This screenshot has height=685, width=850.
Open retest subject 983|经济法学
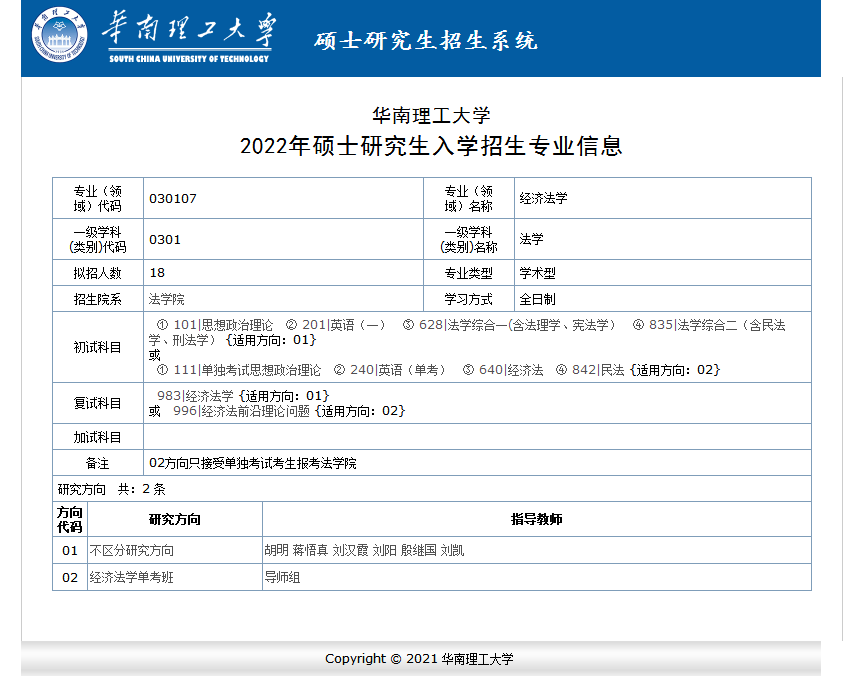tap(195, 396)
